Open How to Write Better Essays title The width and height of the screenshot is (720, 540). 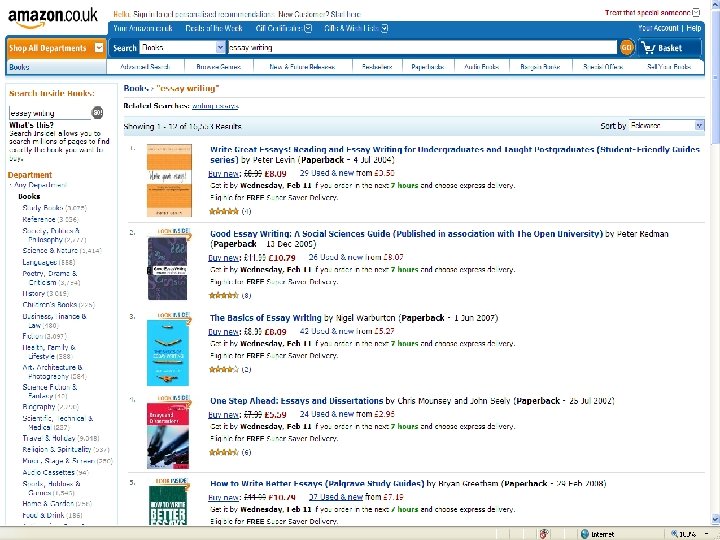point(317,484)
